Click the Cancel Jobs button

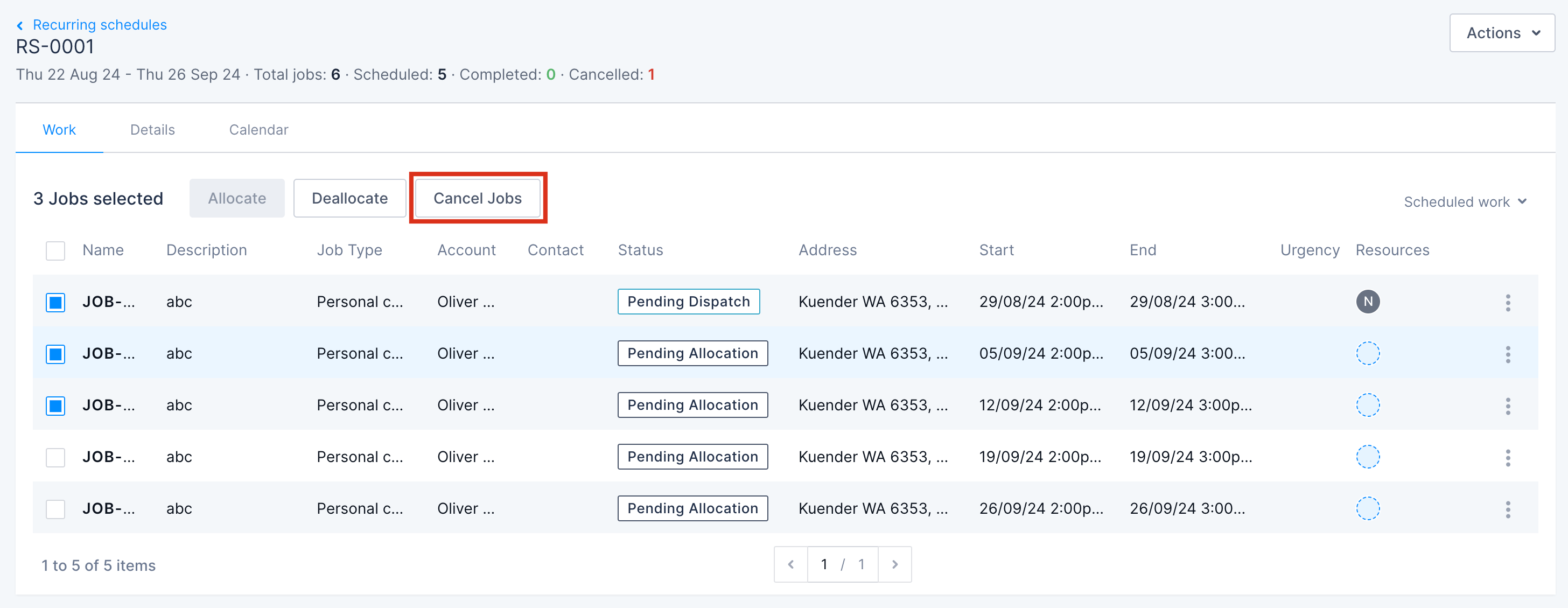point(477,198)
